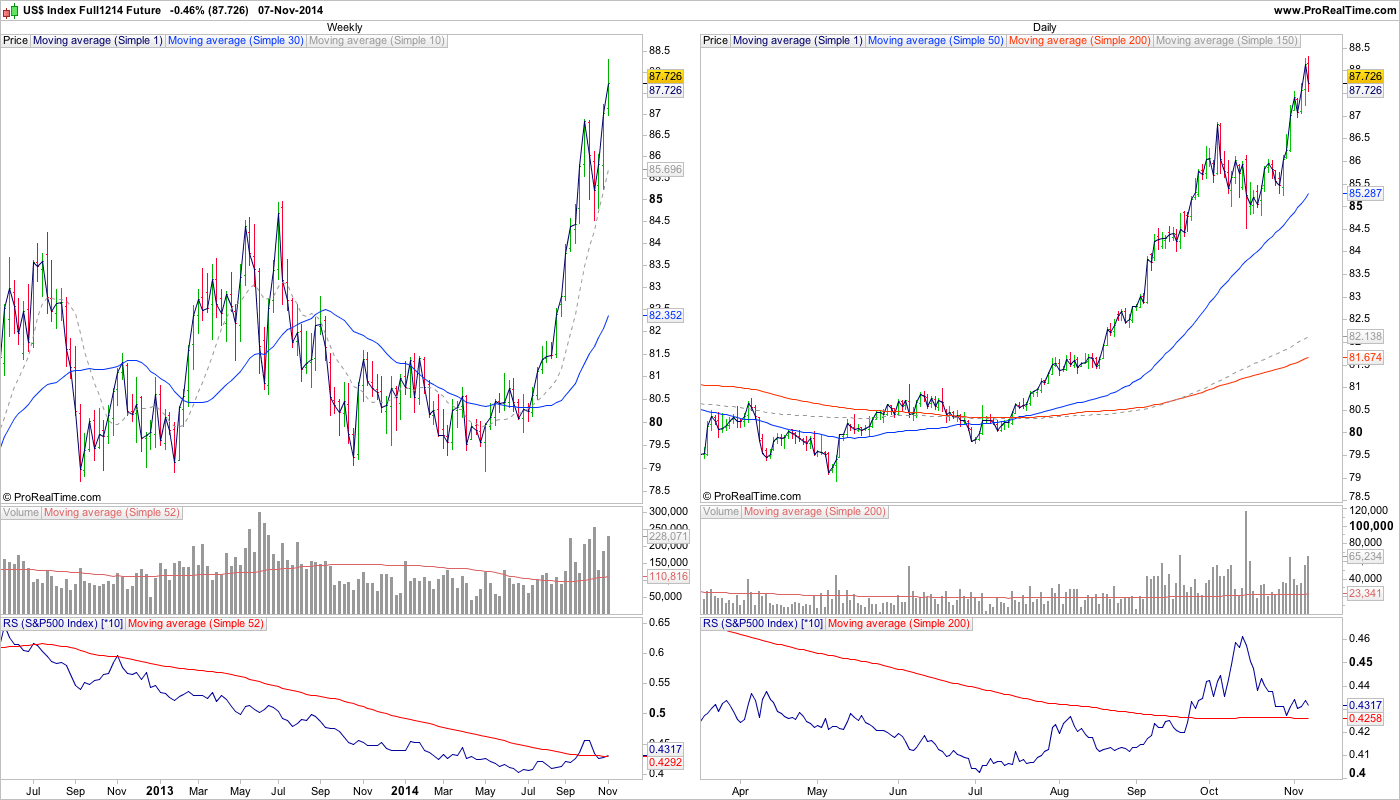
Task: Click the © ProRealTime.com text in Weekly chart
Action: pyautogui.click(x=52, y=496)
